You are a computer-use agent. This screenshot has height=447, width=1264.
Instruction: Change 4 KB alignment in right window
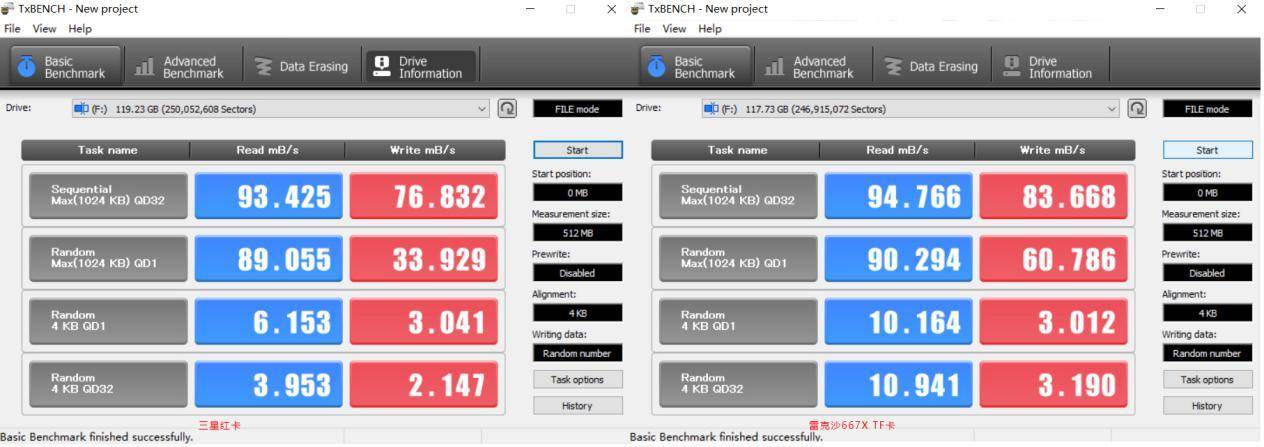point(1207,313)
